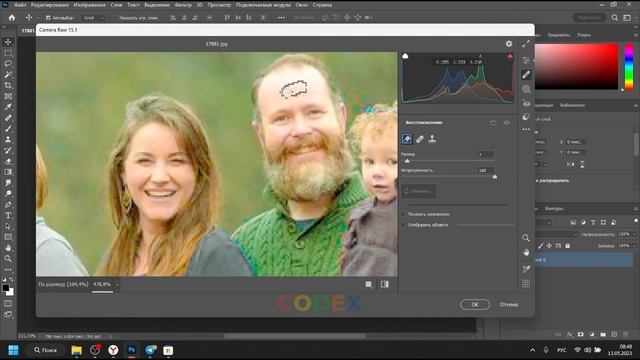The image size is (640, 360).
Task: Select the clone stamp mode icon
Action: click(432, 139)
